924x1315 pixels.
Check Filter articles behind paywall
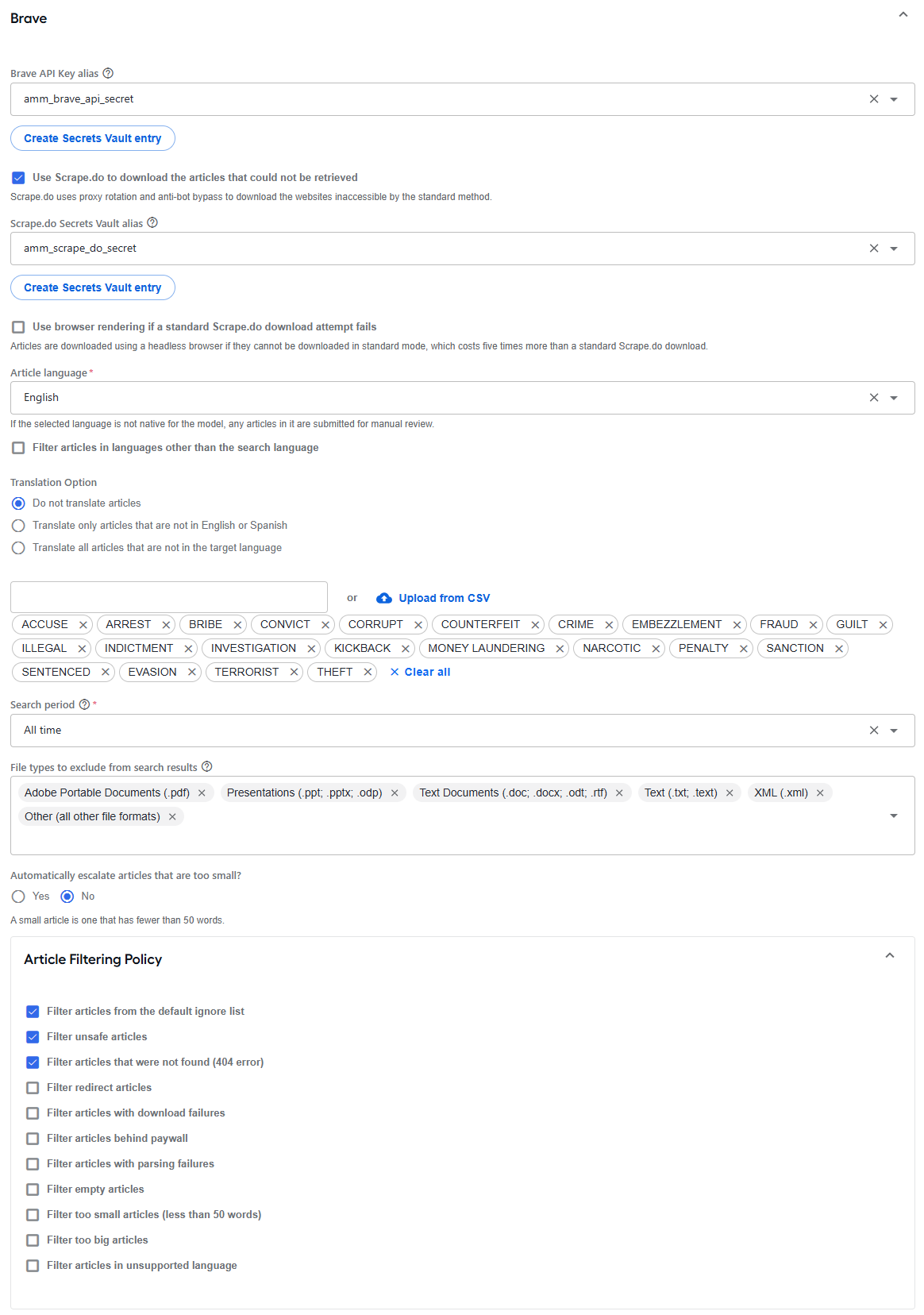pos(33,1139)
